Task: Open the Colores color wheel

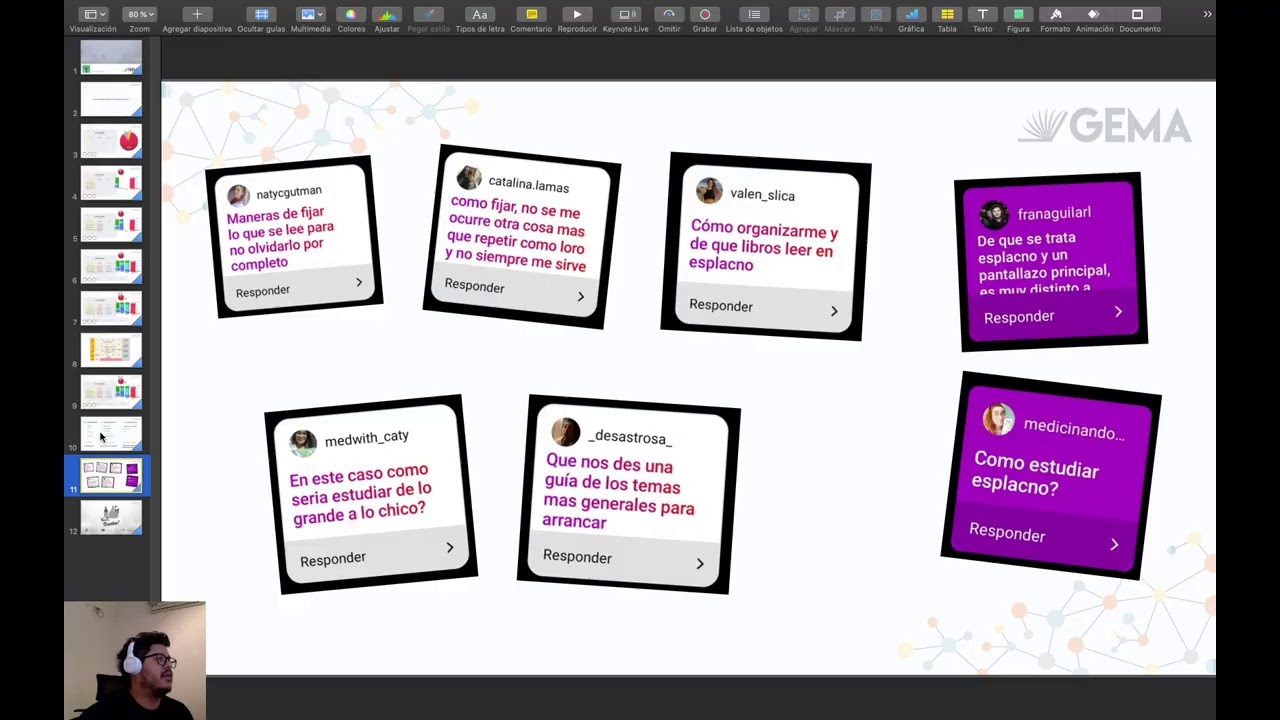Action: [351, 14]
